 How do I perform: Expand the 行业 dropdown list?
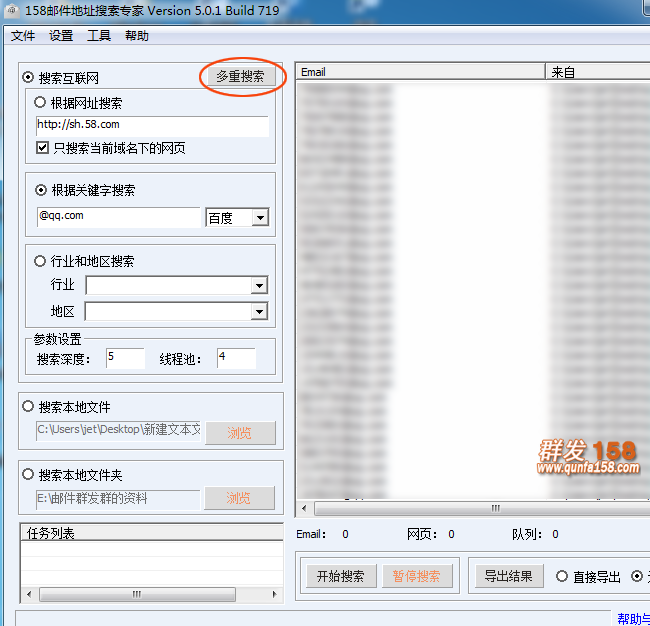point(259,285)
